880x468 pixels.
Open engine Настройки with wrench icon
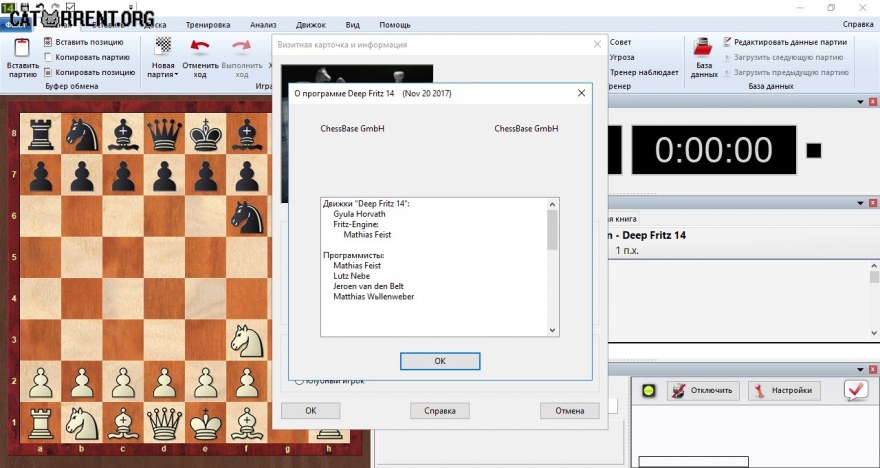tap(784, 391)
